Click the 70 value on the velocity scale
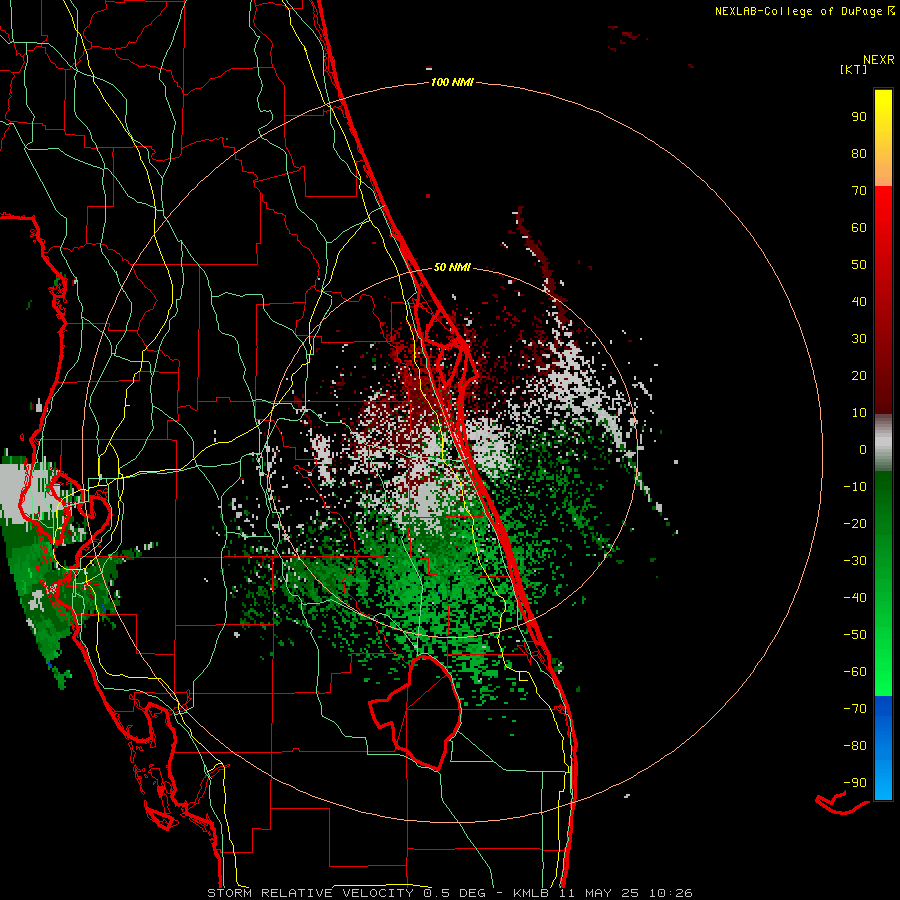 (859, 191)
